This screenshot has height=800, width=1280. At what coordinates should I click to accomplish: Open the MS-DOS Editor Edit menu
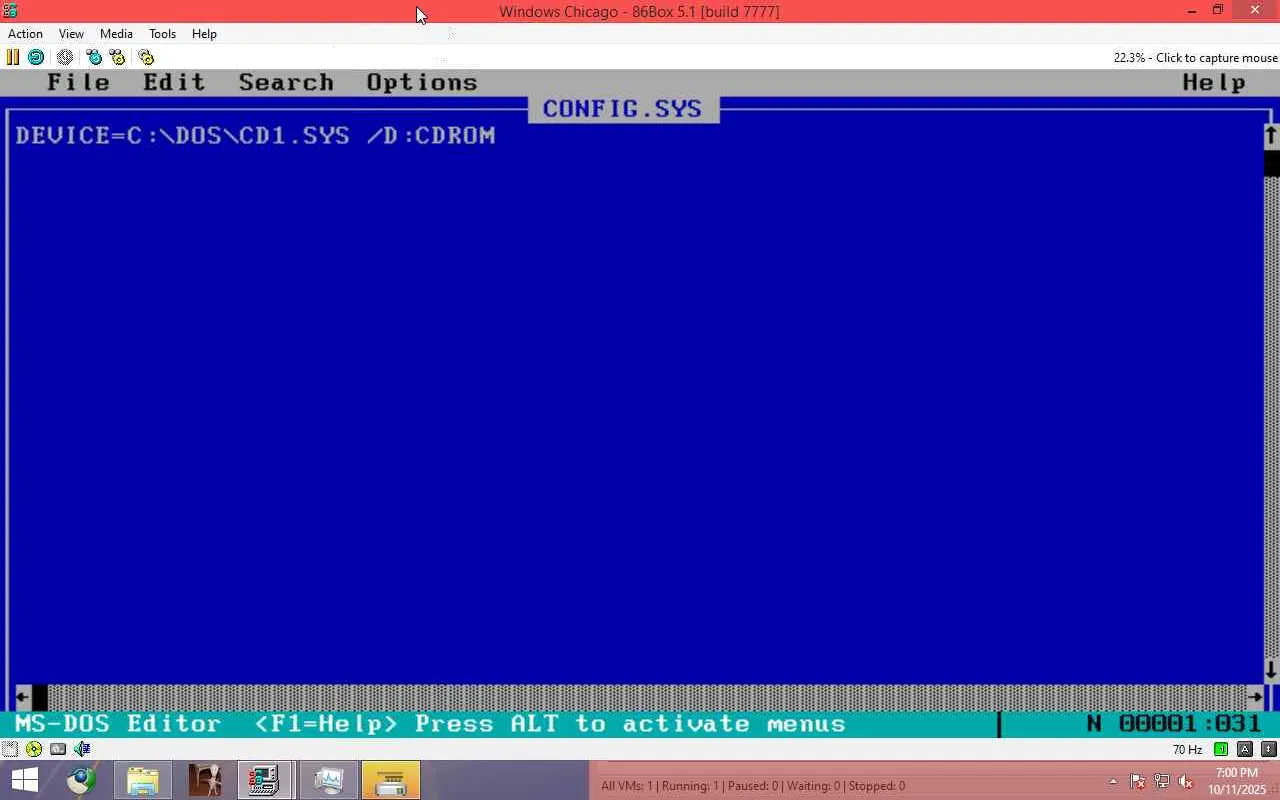click(174, 83)
